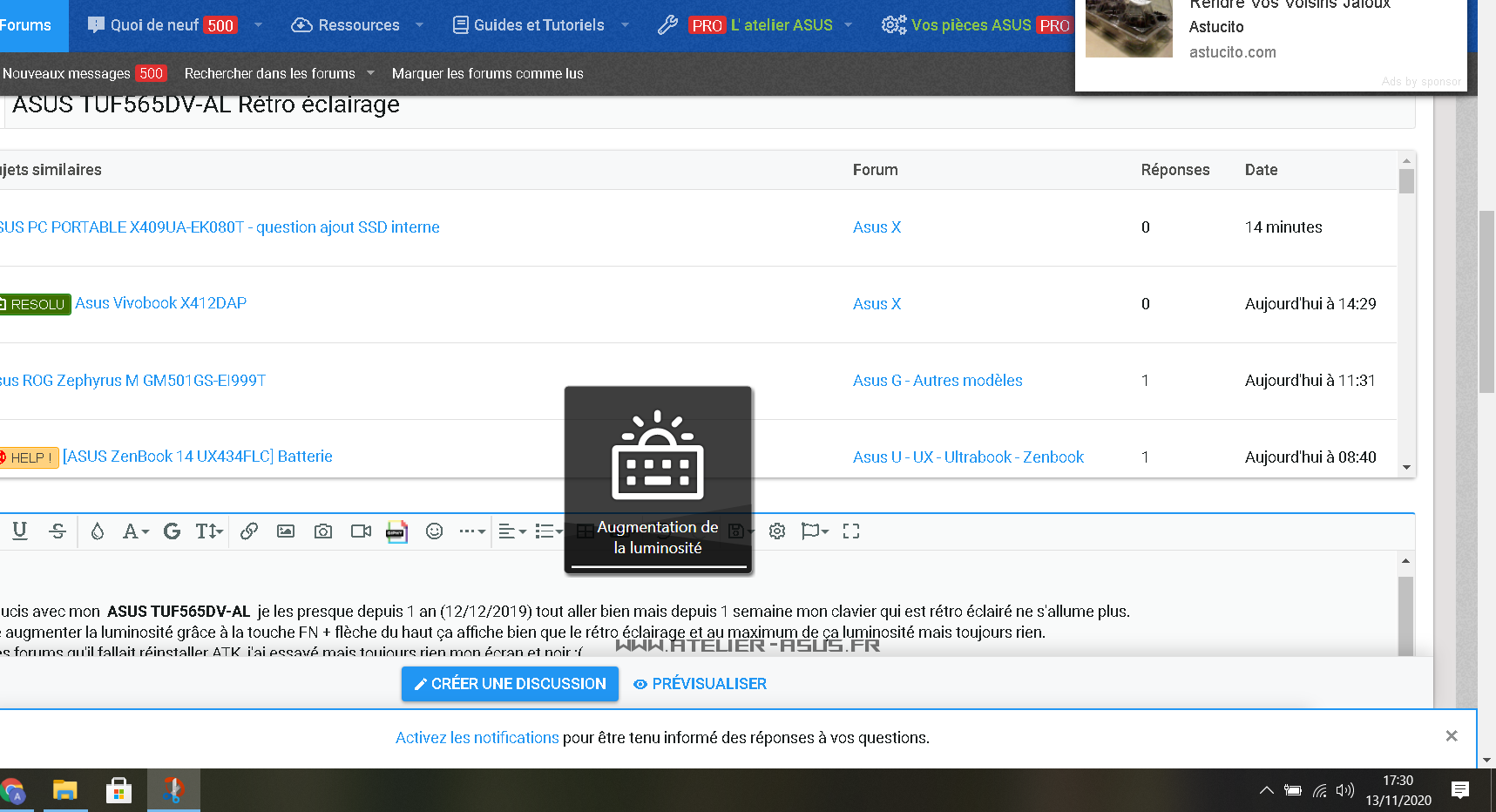
Task: Open File Explorer from the taskbar
Action: [x=65, y=790]
